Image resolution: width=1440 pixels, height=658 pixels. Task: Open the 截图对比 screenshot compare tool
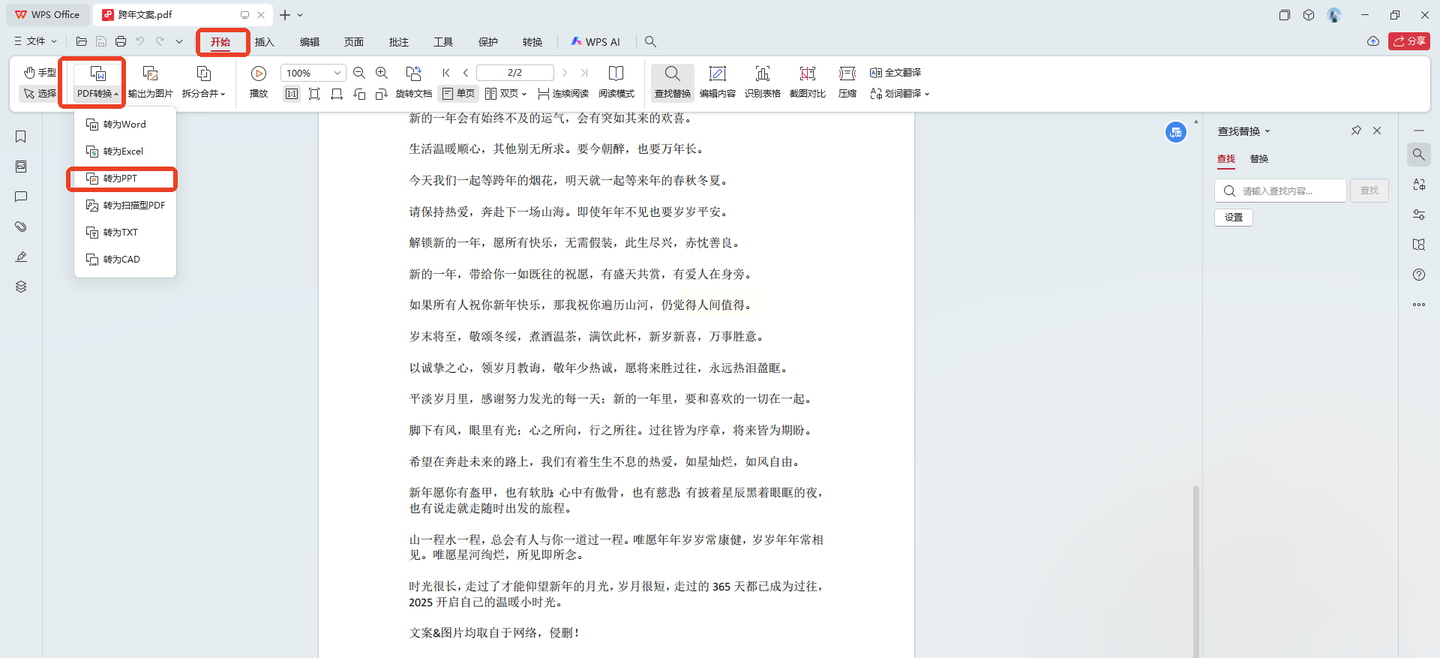[807, 74]
